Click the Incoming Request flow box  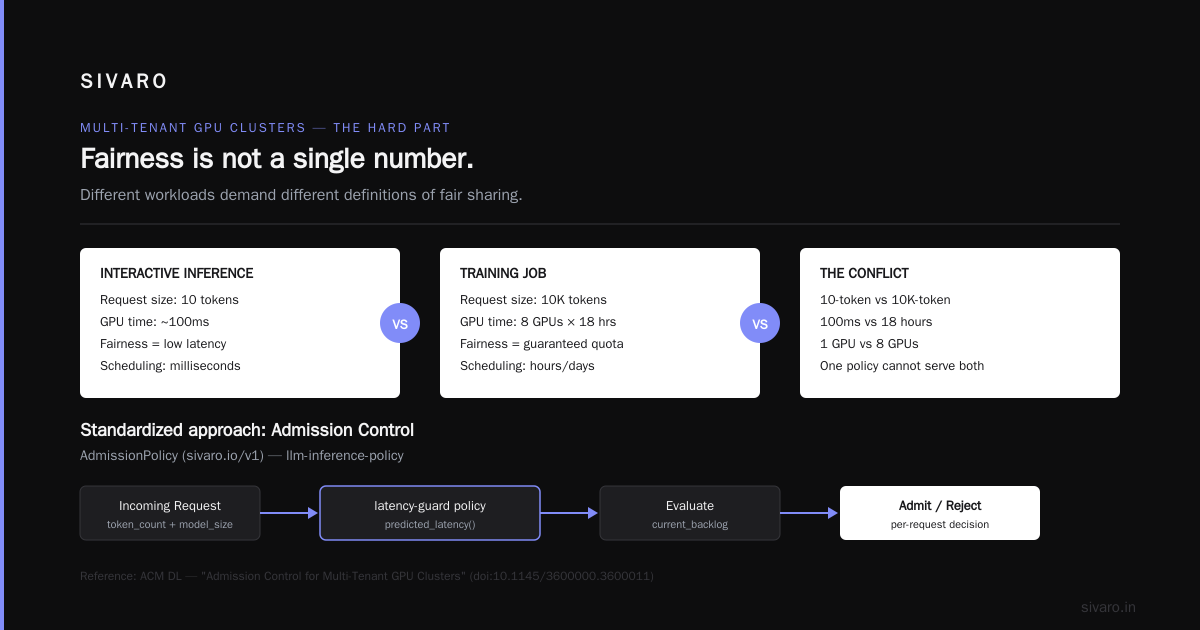pos(170,513)
